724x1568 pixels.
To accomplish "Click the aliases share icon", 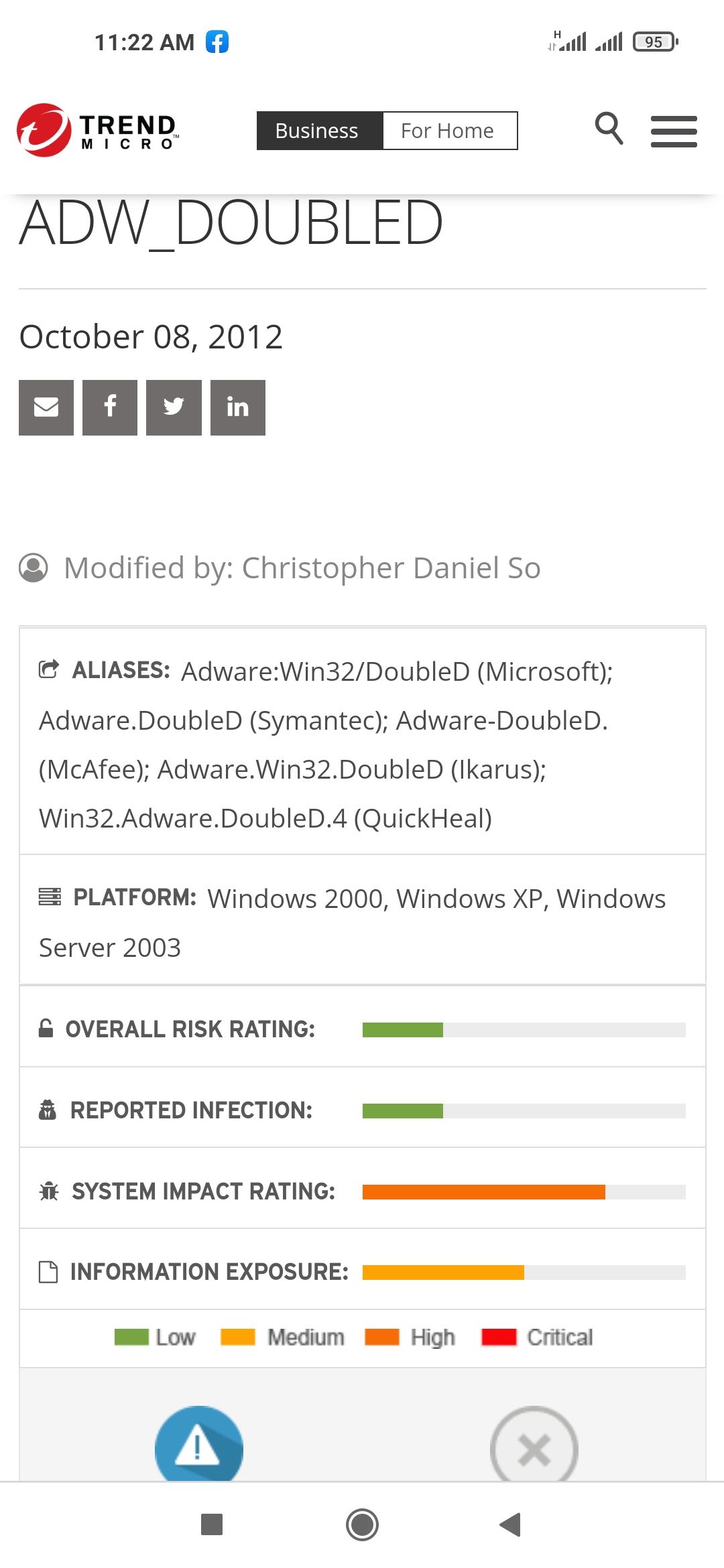I will [48, 669].
